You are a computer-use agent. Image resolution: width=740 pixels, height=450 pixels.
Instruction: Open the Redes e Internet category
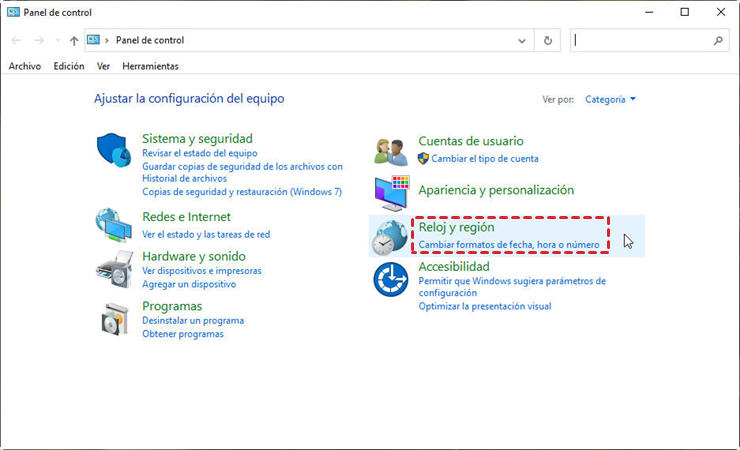[x=186, y=217]
